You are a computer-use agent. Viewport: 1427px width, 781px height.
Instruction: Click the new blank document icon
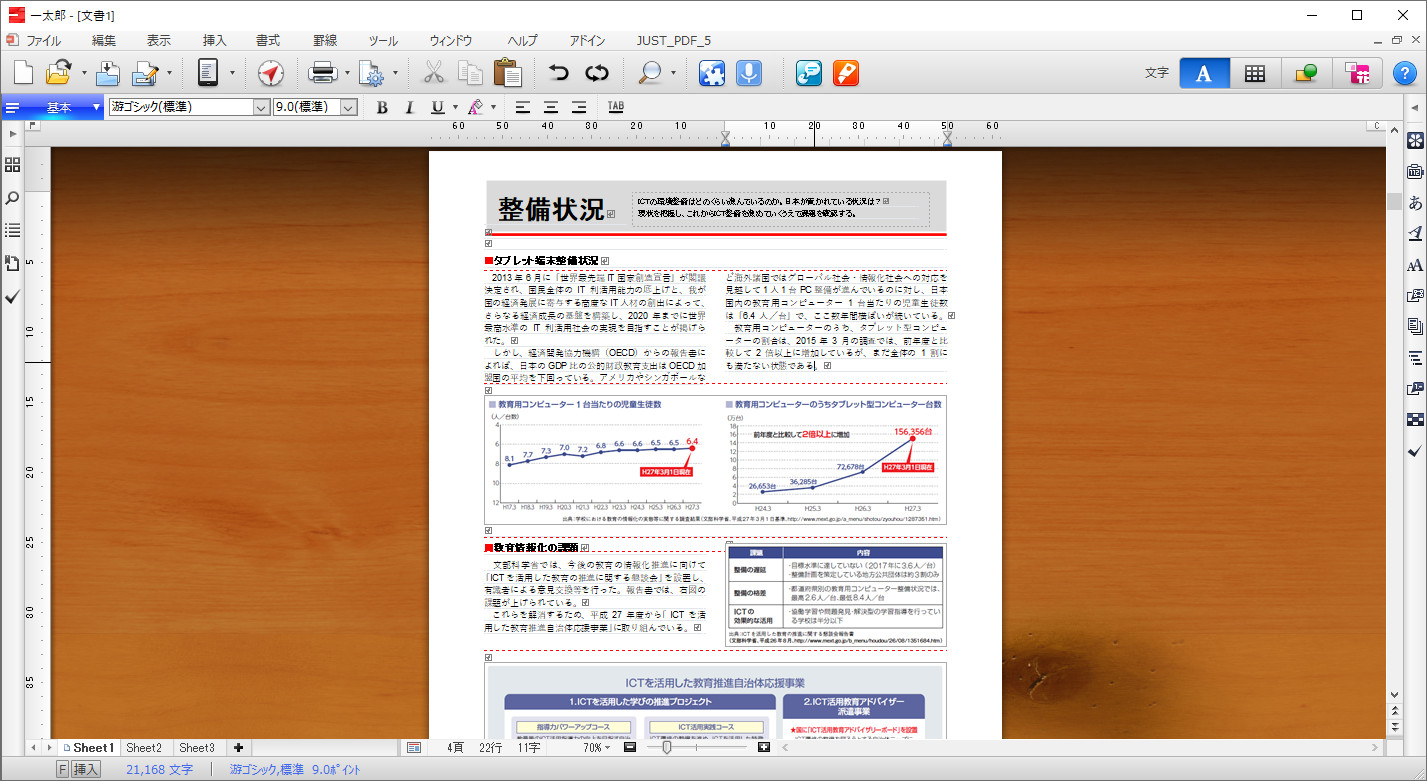click(x=23, y=73)
